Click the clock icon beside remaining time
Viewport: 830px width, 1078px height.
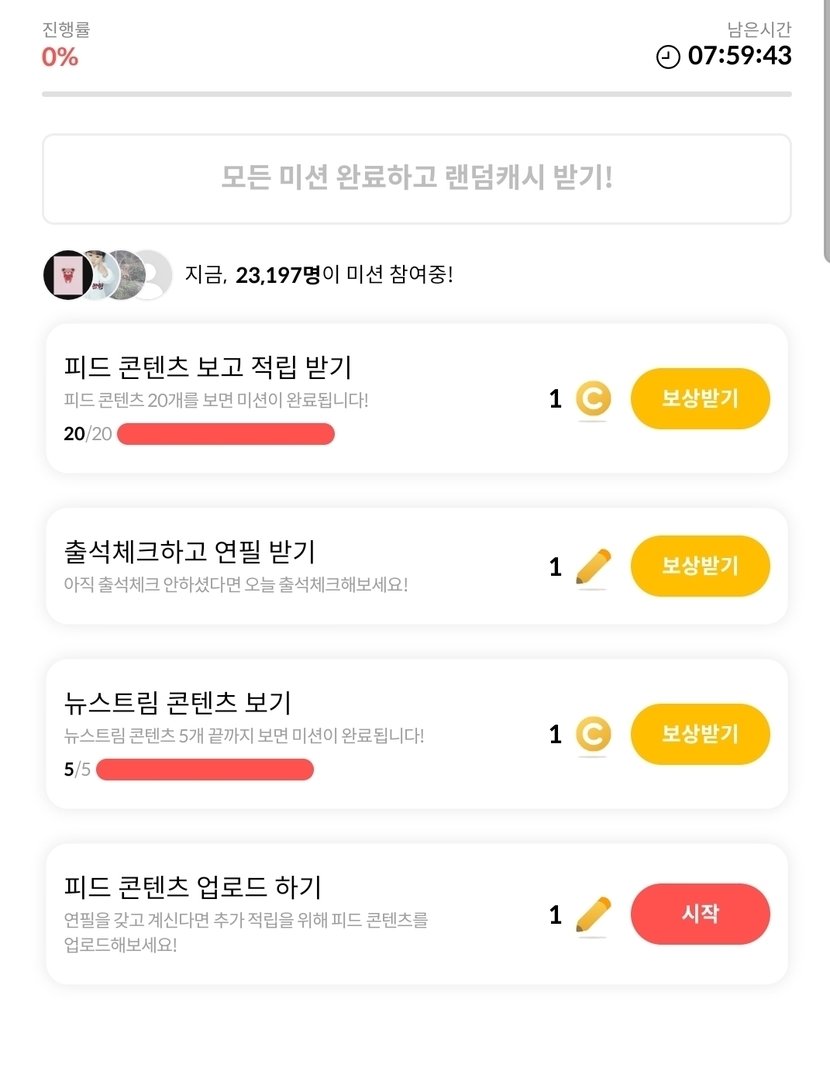(667, 57)
